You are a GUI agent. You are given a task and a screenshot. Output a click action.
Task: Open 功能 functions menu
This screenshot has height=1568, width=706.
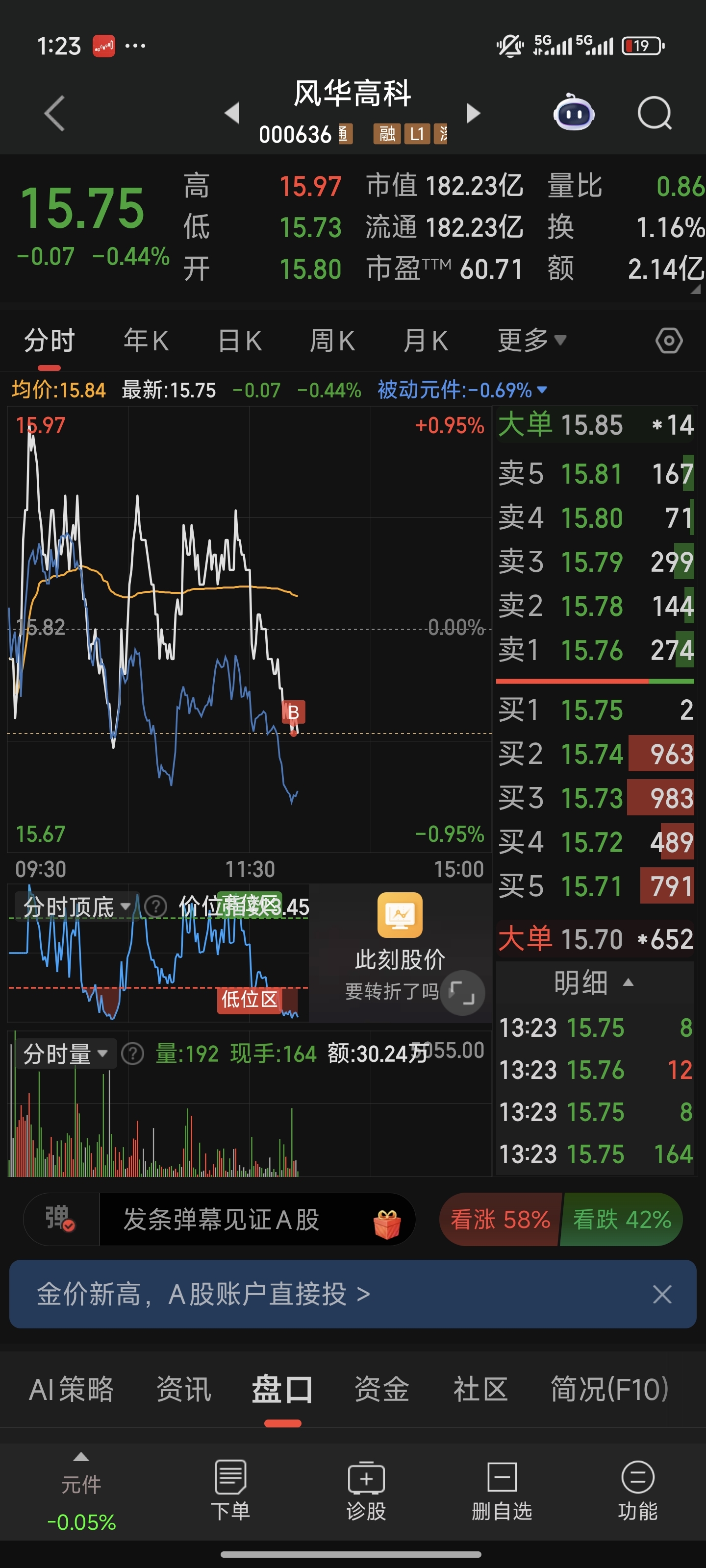click(638, 1490)
